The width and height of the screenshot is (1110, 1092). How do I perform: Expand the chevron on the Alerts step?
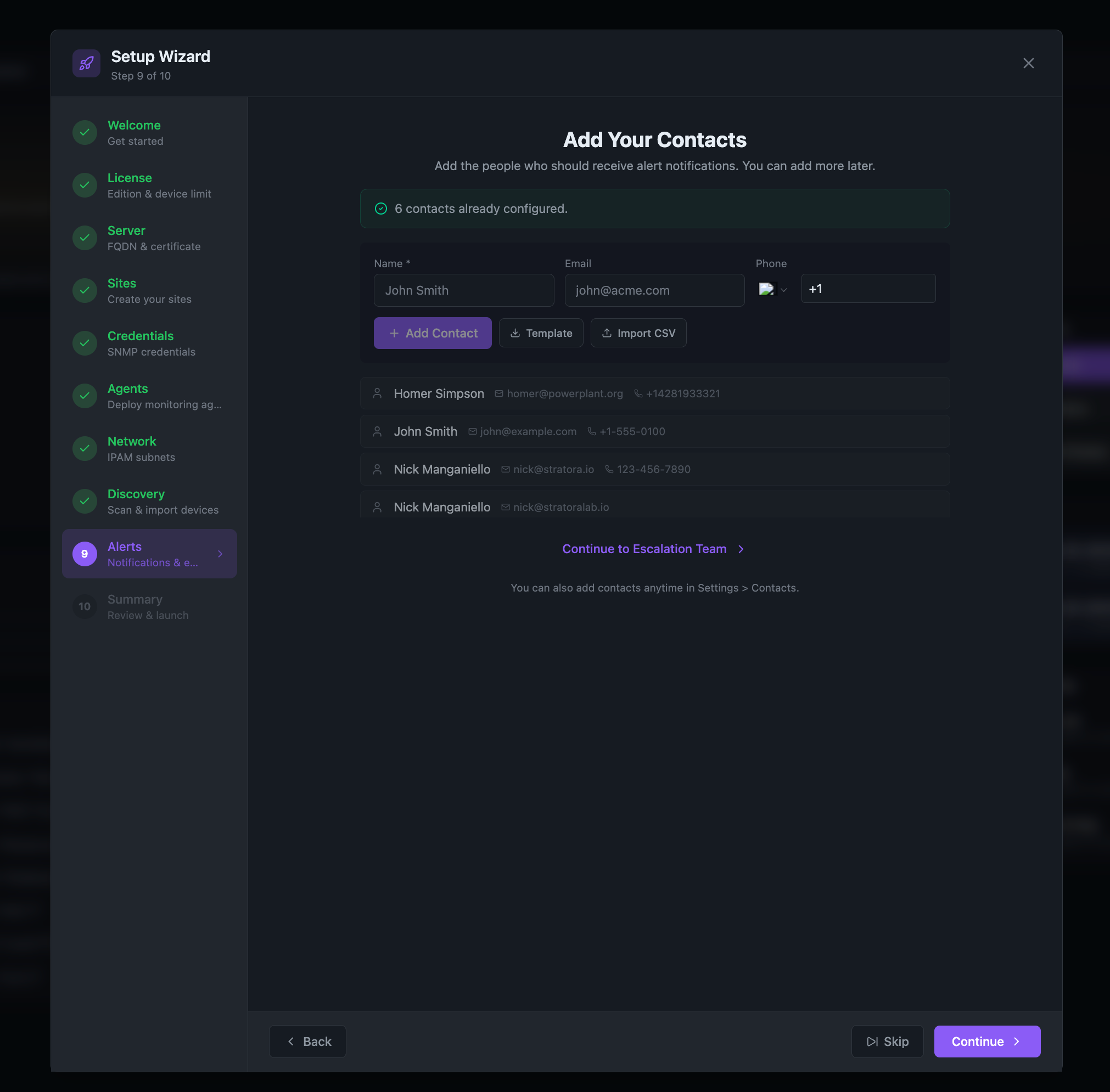220,554
